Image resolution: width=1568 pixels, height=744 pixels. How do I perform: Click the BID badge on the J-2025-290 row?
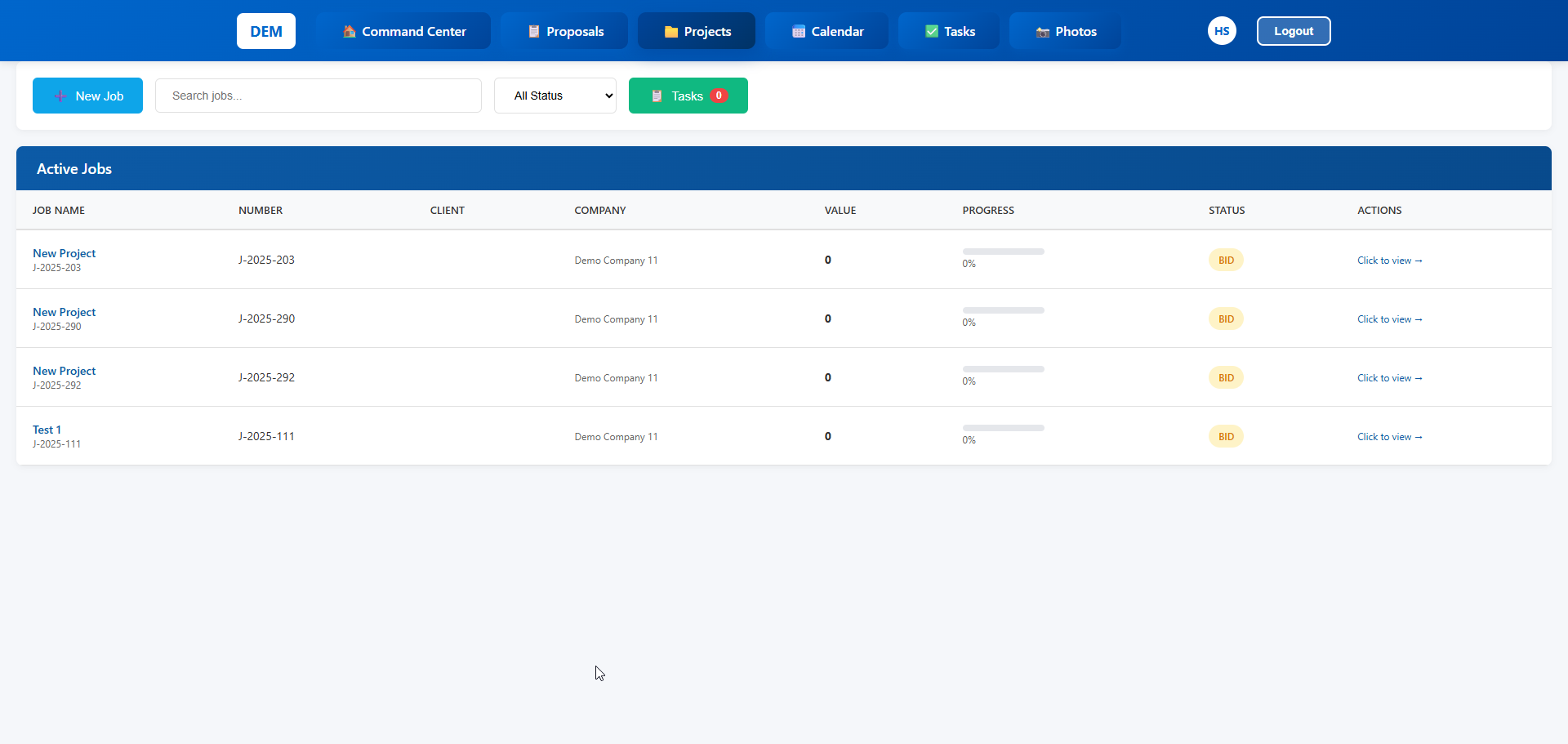click(1226, 319)
